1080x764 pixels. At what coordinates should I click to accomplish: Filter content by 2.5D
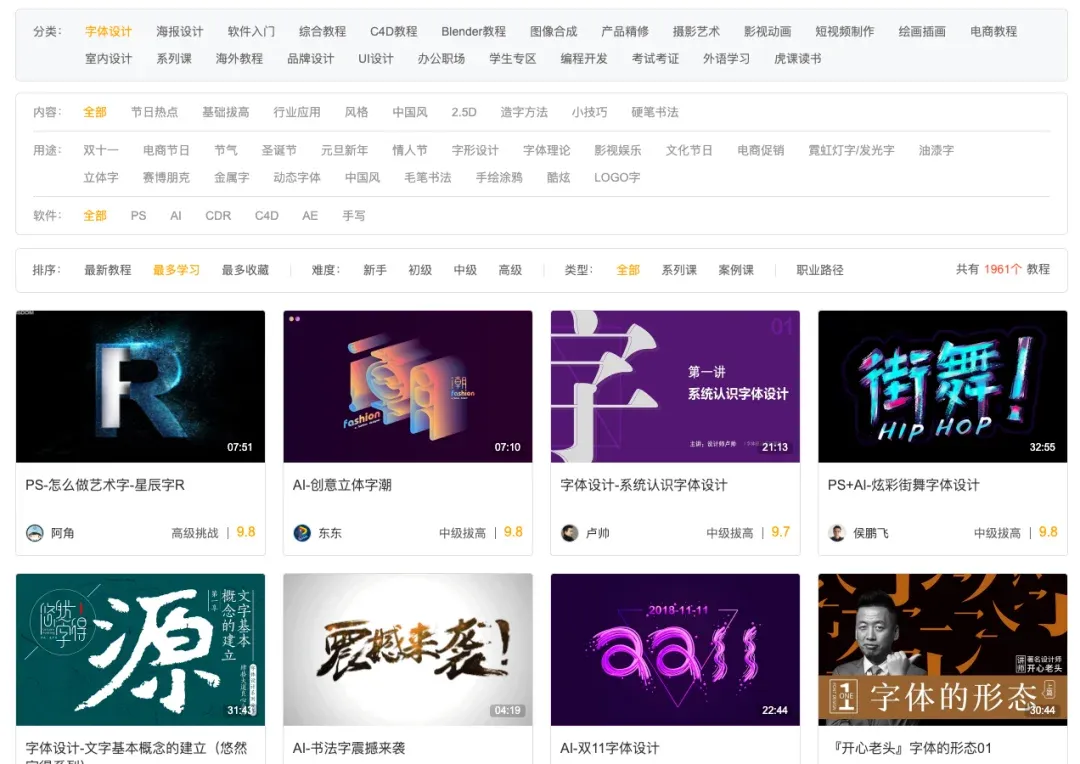click(464, 112)
